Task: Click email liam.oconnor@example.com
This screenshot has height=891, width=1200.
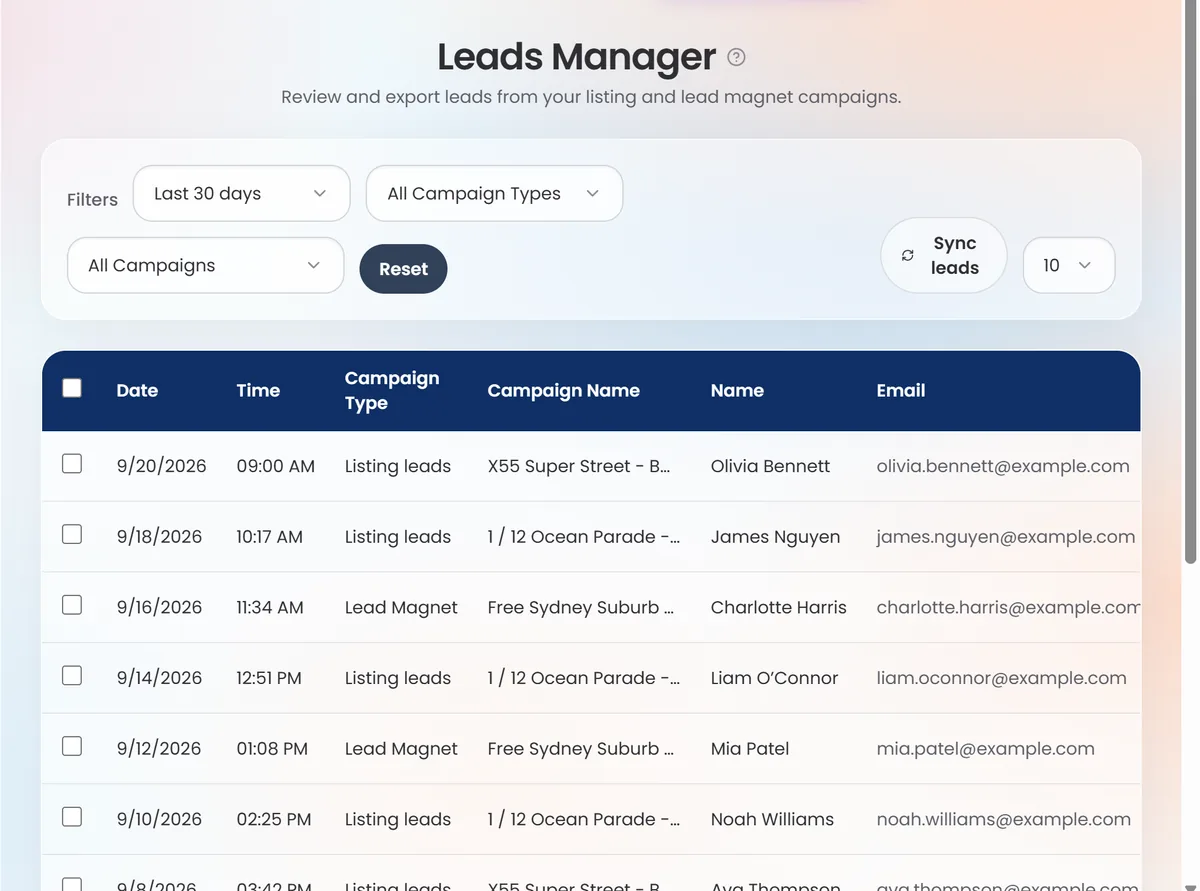Action: 1001,678
